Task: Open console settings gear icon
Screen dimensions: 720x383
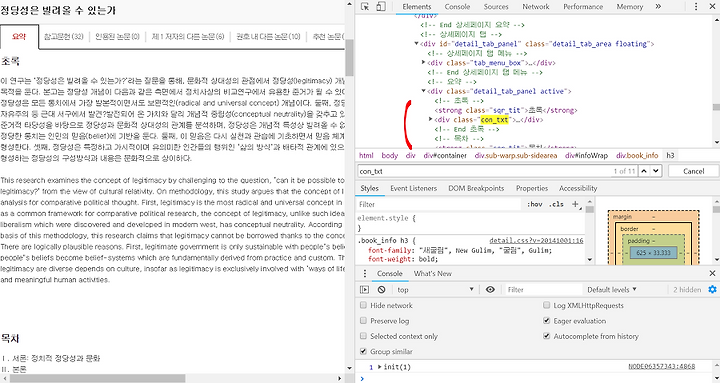Action: pyautogui.click(x=712, y=289)
